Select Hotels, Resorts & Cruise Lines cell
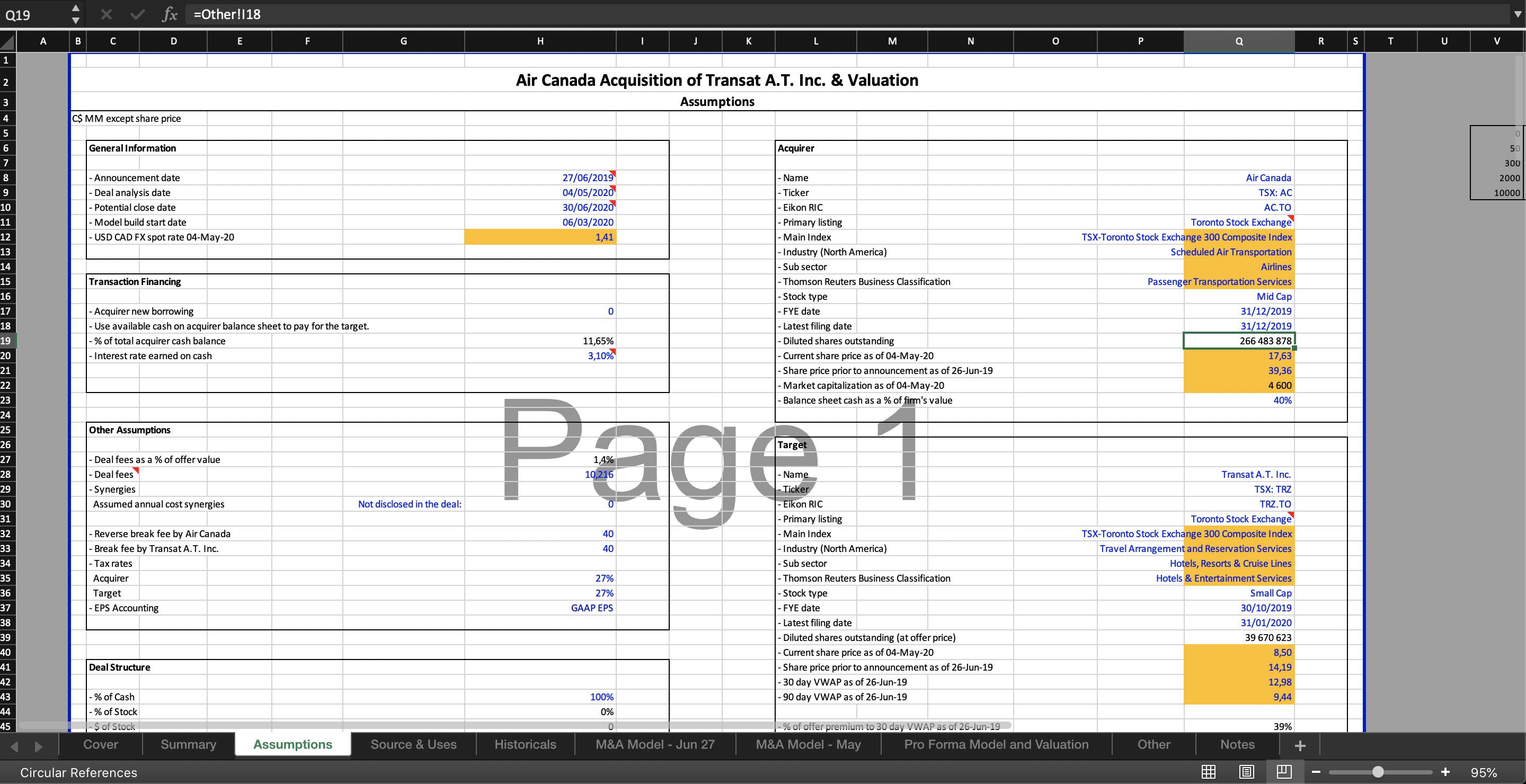Image resolution: width=1526 pixels, height=784 pixels. point(1239,563)
